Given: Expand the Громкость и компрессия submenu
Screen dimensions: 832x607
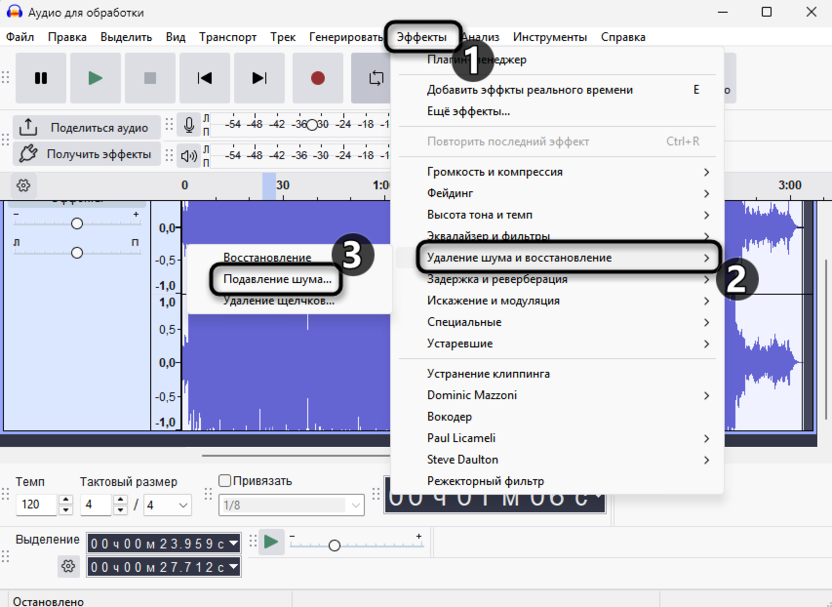Looking at the screenshot, I should coord(566,172).
